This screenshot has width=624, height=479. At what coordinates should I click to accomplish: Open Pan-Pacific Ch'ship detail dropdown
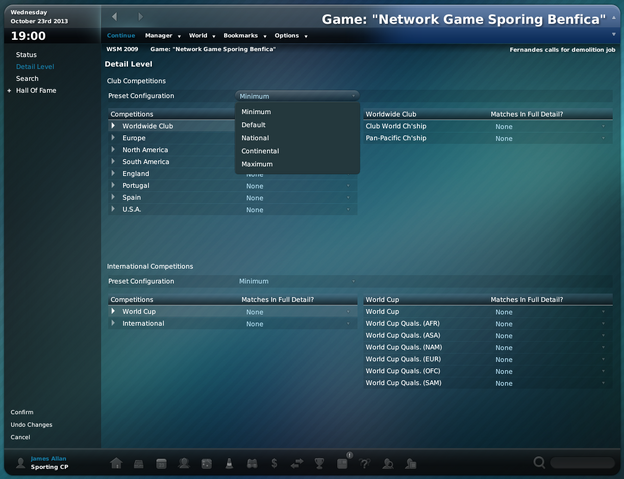(550, 138)
